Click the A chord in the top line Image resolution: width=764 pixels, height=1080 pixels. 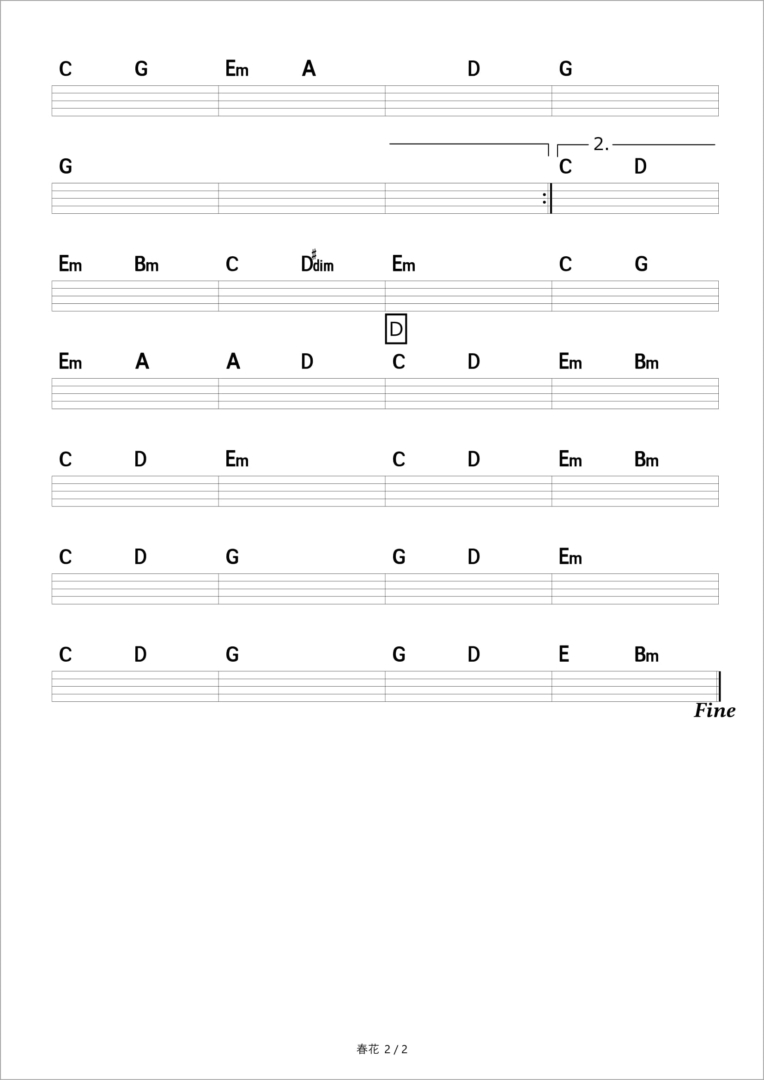[309, 69]
